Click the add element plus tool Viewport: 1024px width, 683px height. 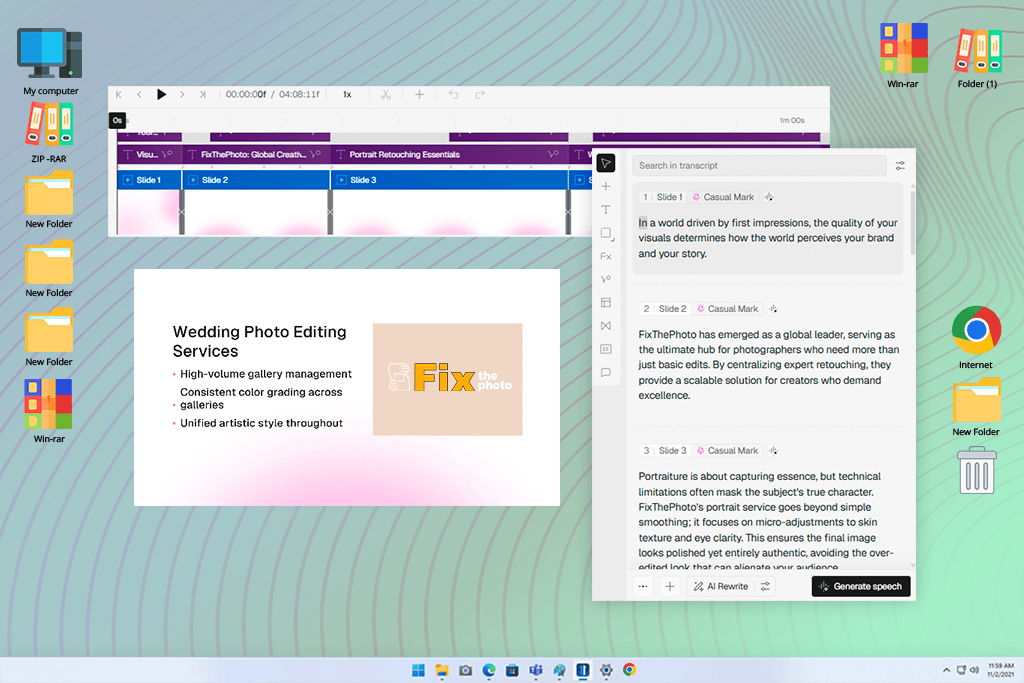pos(606,187)
